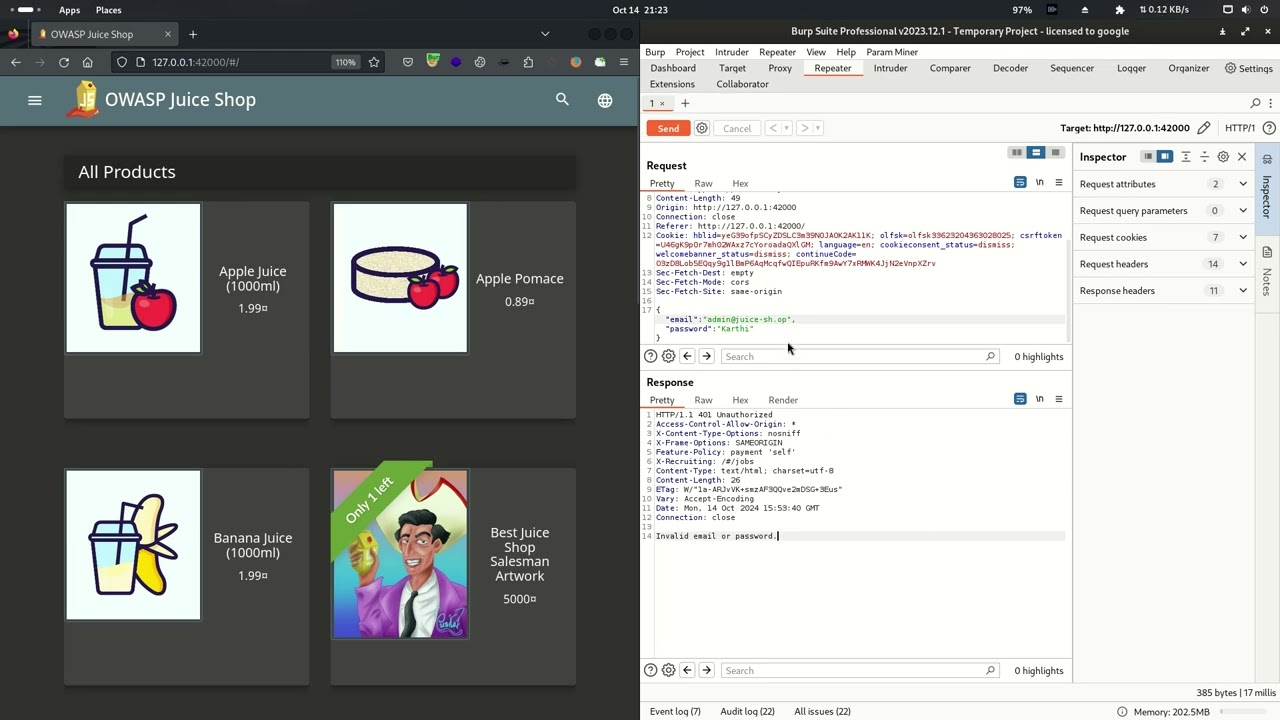This screenshot has width=1280, height=720.
Task: Reload the Firefox page
Action: (x=64, y=62)
